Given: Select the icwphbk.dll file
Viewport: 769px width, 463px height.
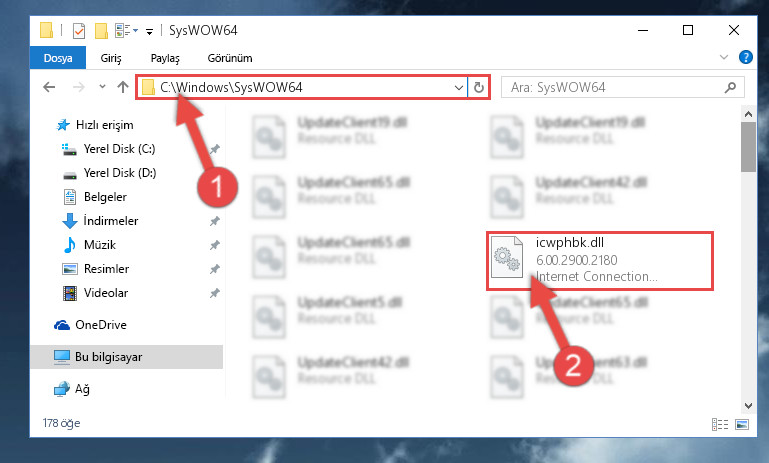Looking at the screenshot, I should [x=599, y=261].
